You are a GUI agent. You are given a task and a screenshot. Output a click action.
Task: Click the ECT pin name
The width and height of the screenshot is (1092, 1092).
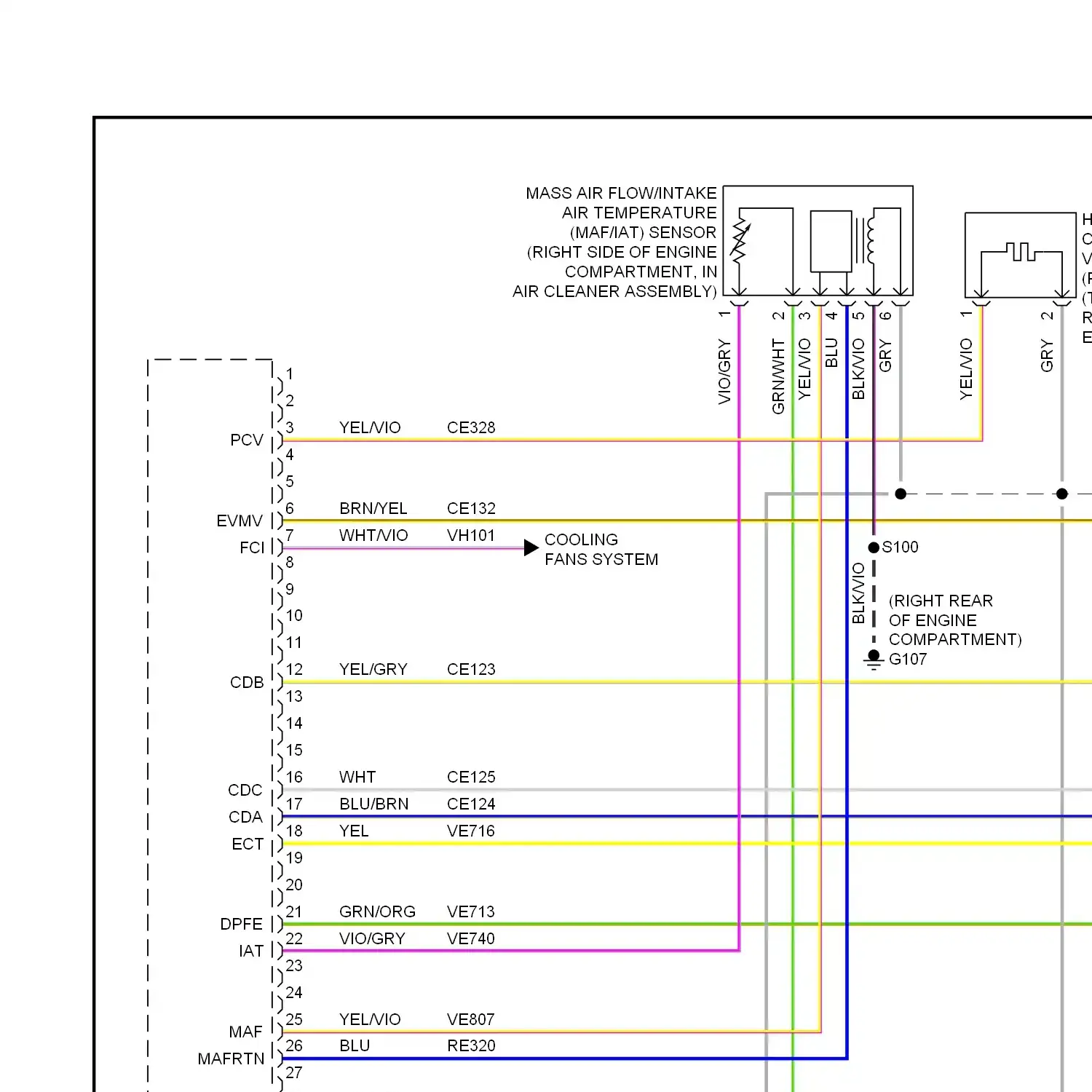[248, 844]
